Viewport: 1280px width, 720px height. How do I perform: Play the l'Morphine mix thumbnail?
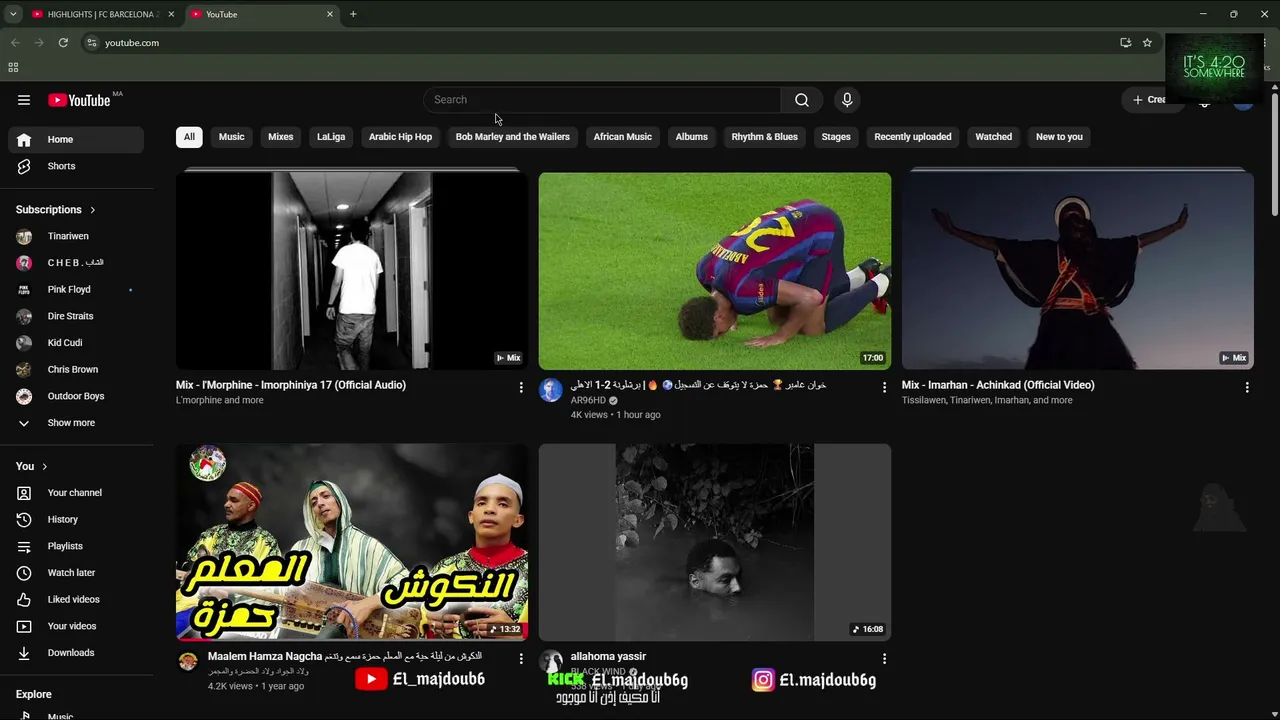point(352,271)
